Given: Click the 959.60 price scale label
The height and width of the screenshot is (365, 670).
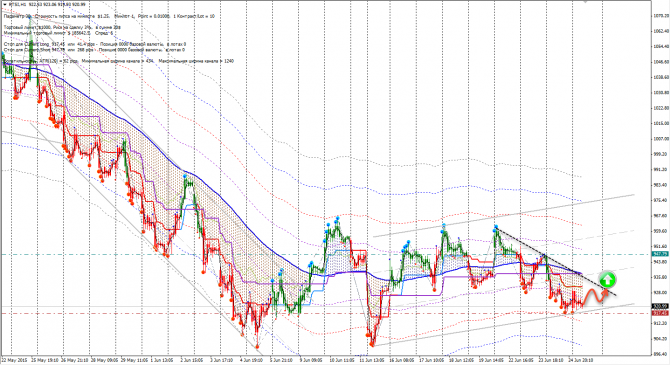Looking at the screenshot, I should pyautogui.click(x=661, y=231).
